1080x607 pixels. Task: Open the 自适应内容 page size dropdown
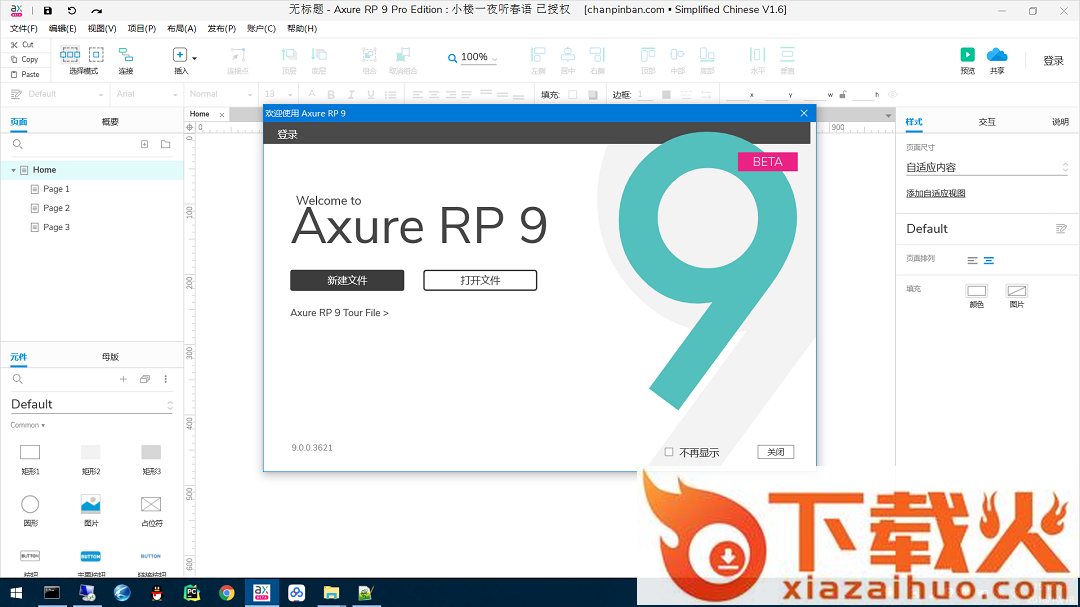pos(987,167)
